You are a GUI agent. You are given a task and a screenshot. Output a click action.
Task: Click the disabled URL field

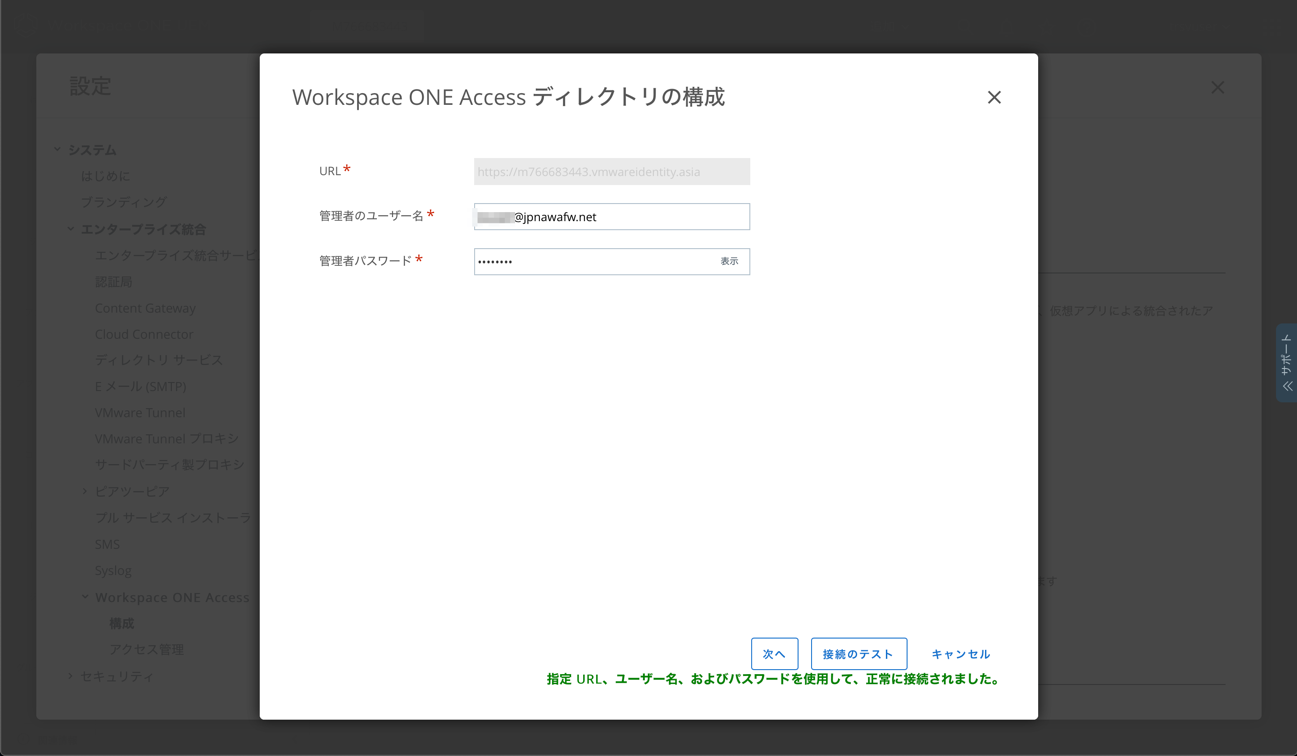point(612,171)
